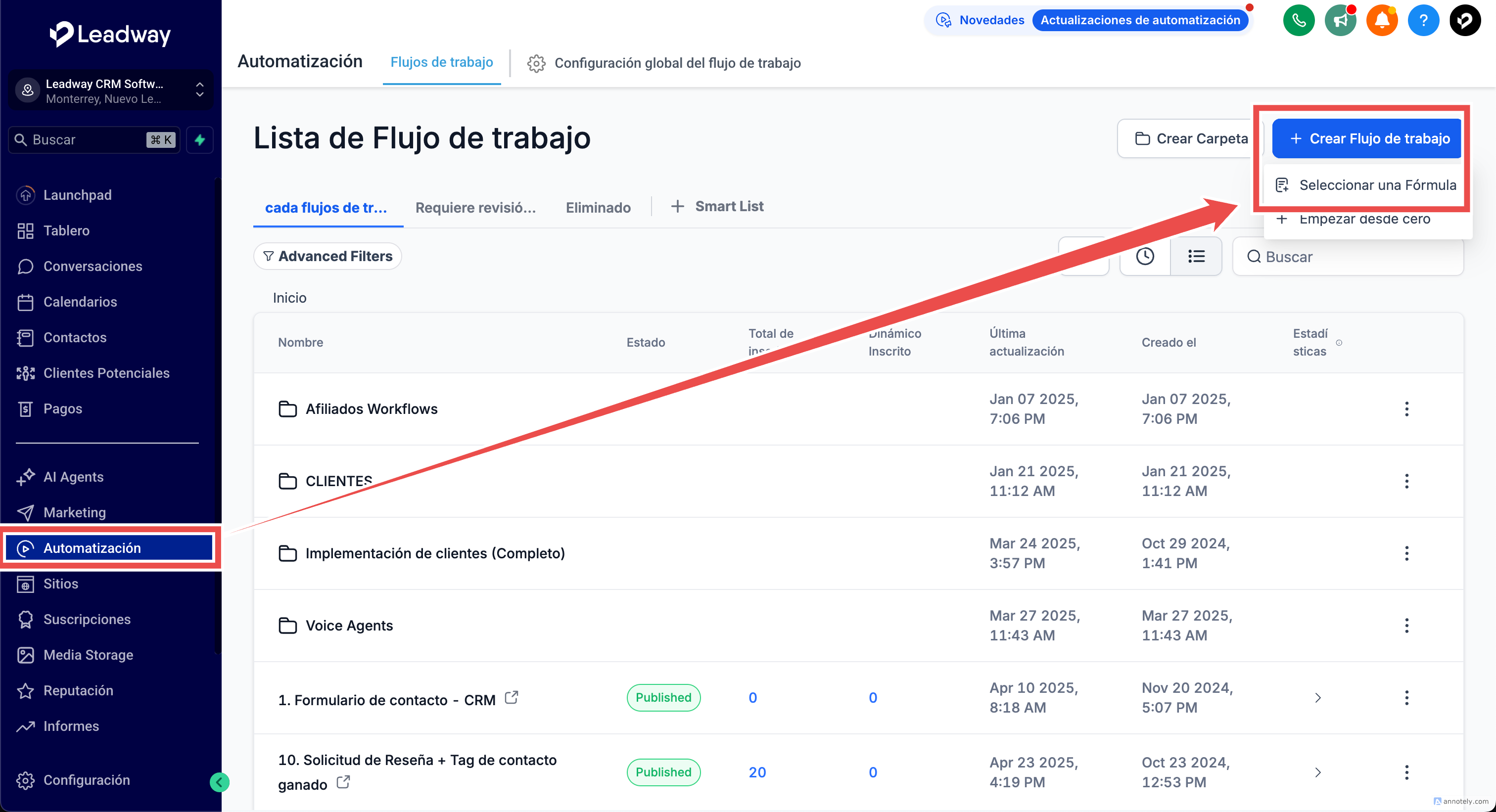Collapse the sidebar with green arrow
1496x812 pixels.
point(219,782)
